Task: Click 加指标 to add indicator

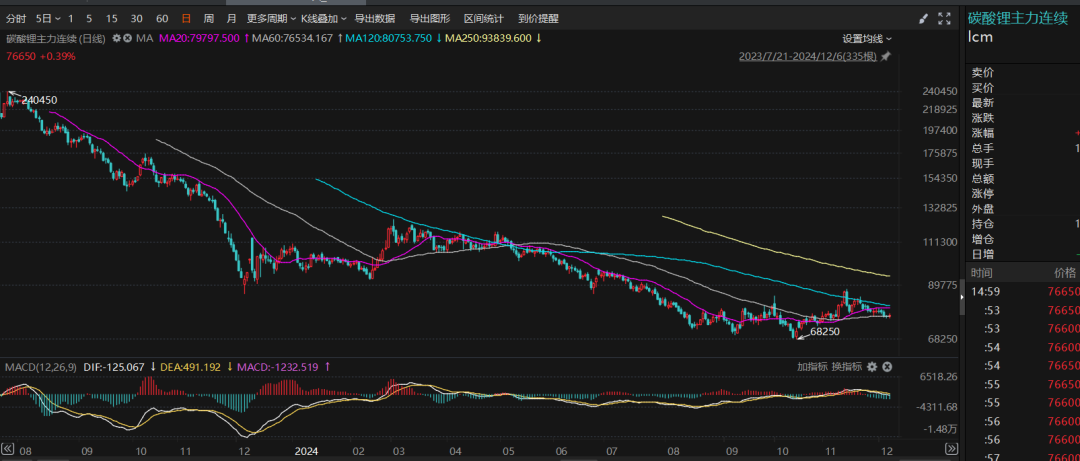Action: [x=811, y=367]
